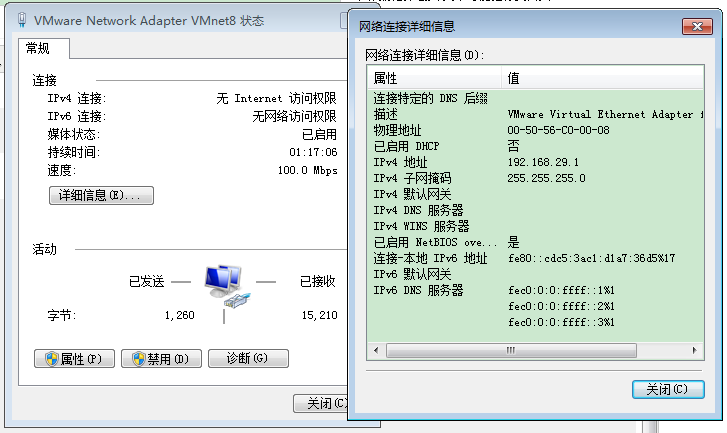727x433 pixels.
Task: Select the 已启用 NetBIOS row
Action: coord(536,242)
